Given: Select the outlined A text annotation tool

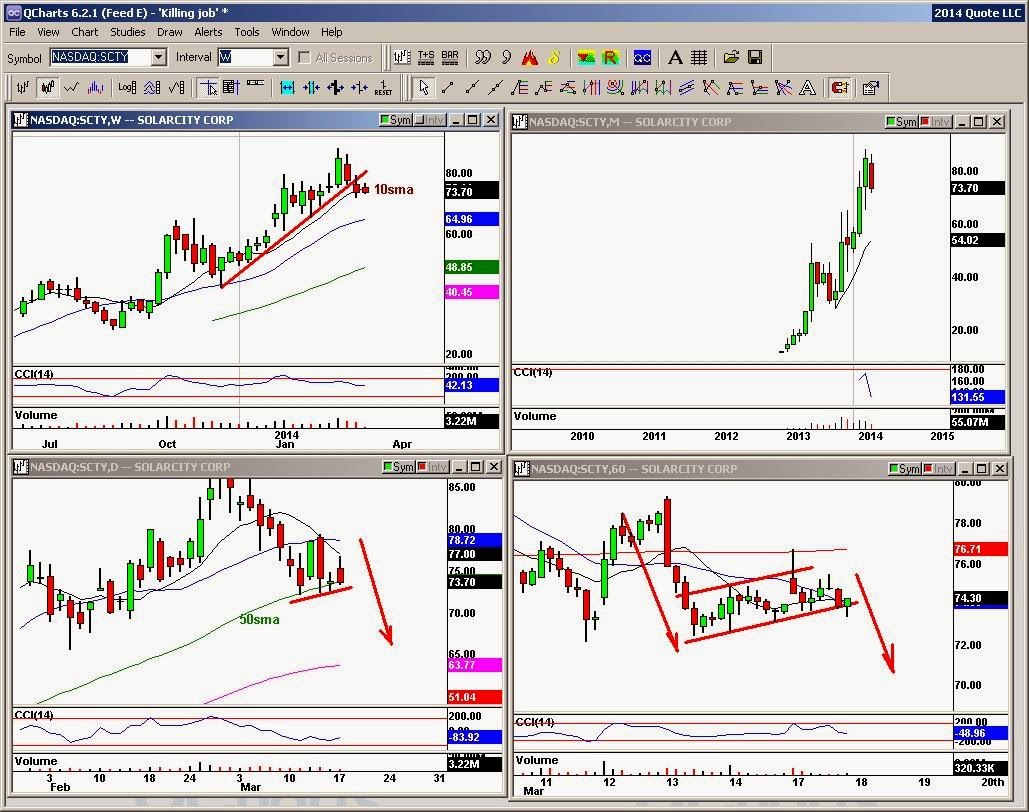Looking at the screenshot, I should (807, 87).
